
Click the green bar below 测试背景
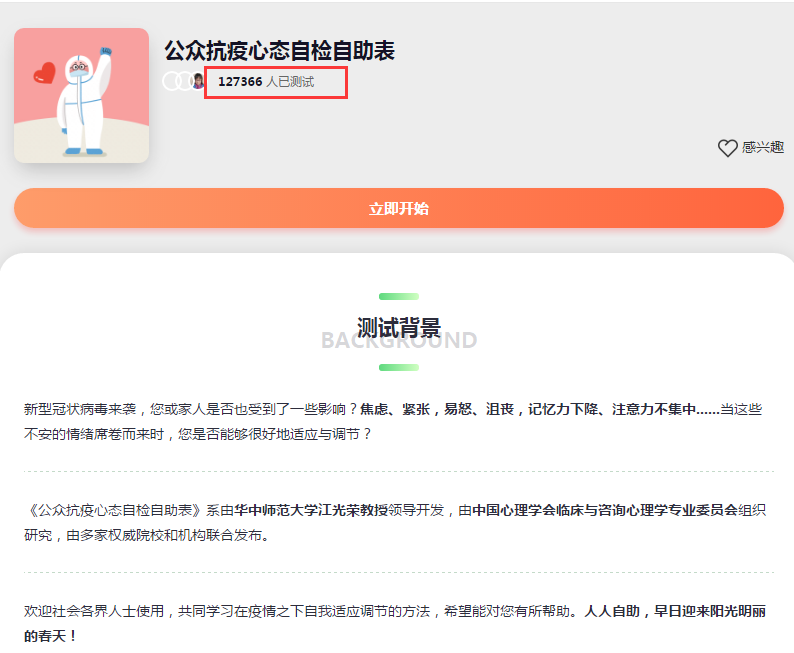398,367
